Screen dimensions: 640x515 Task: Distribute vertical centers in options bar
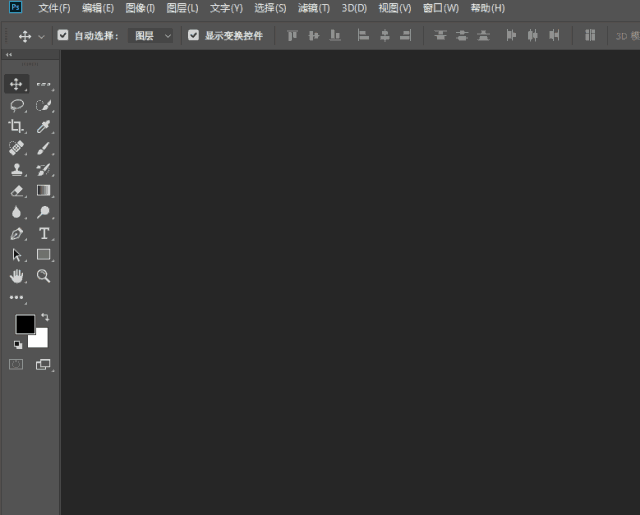(x=462, y=36)
